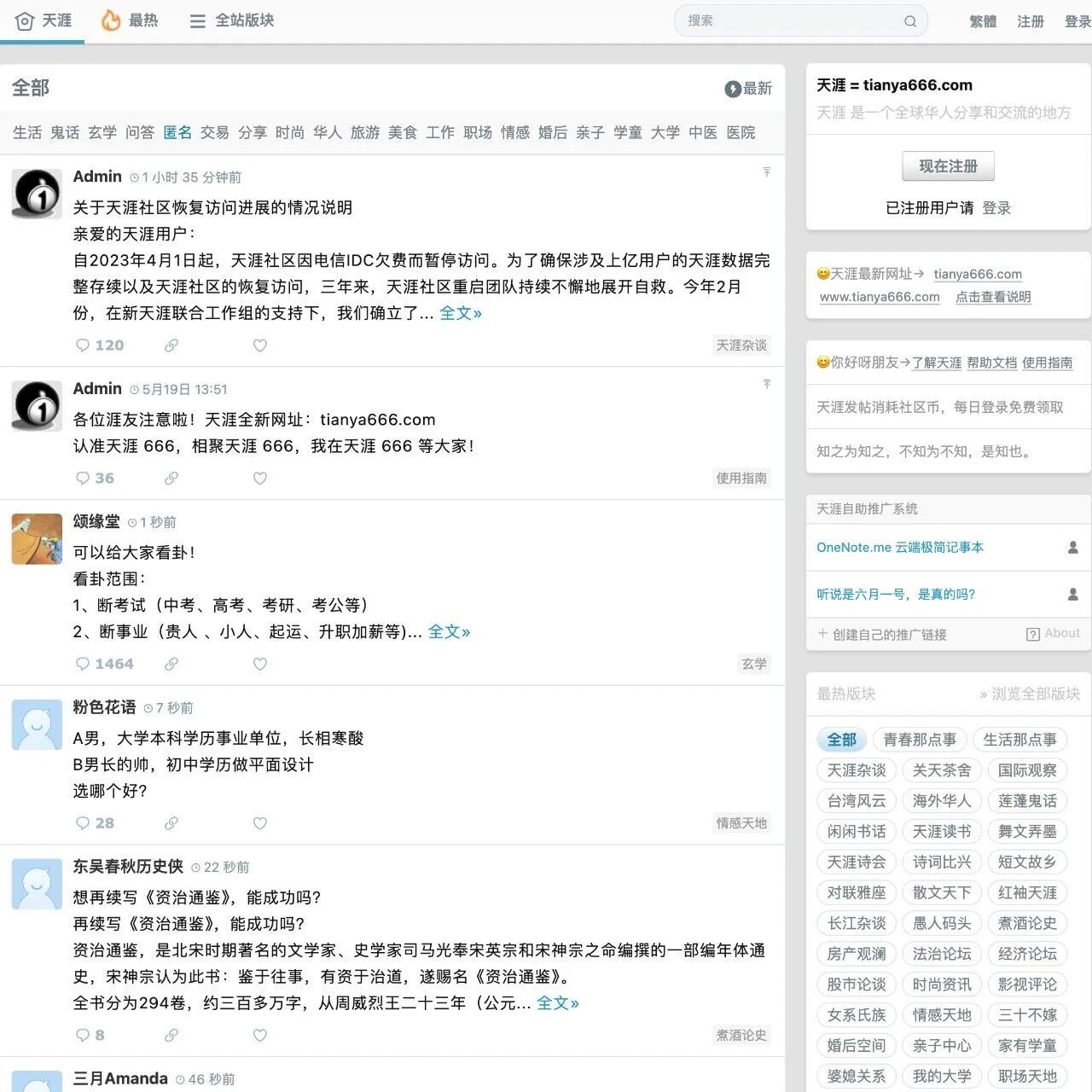Click the flame icon beside 最热
1092x1092 pixels.
point(110,20)
